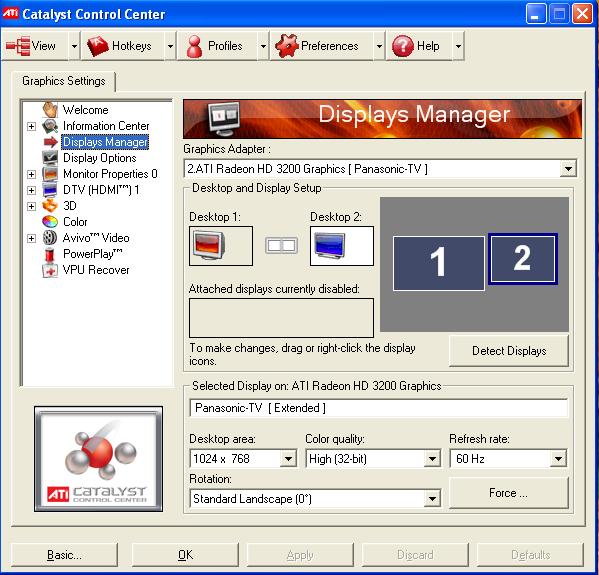Viewport: 599px width, 575px height.
Task: Click the ATI logo in title bar
Action: click(x=10, y=14)
